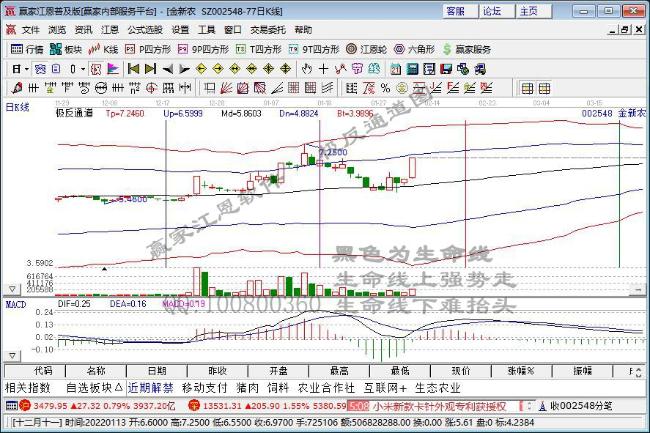Select the 9P四方形 tool
The image size is (650, 433).
tap(203, 50)
